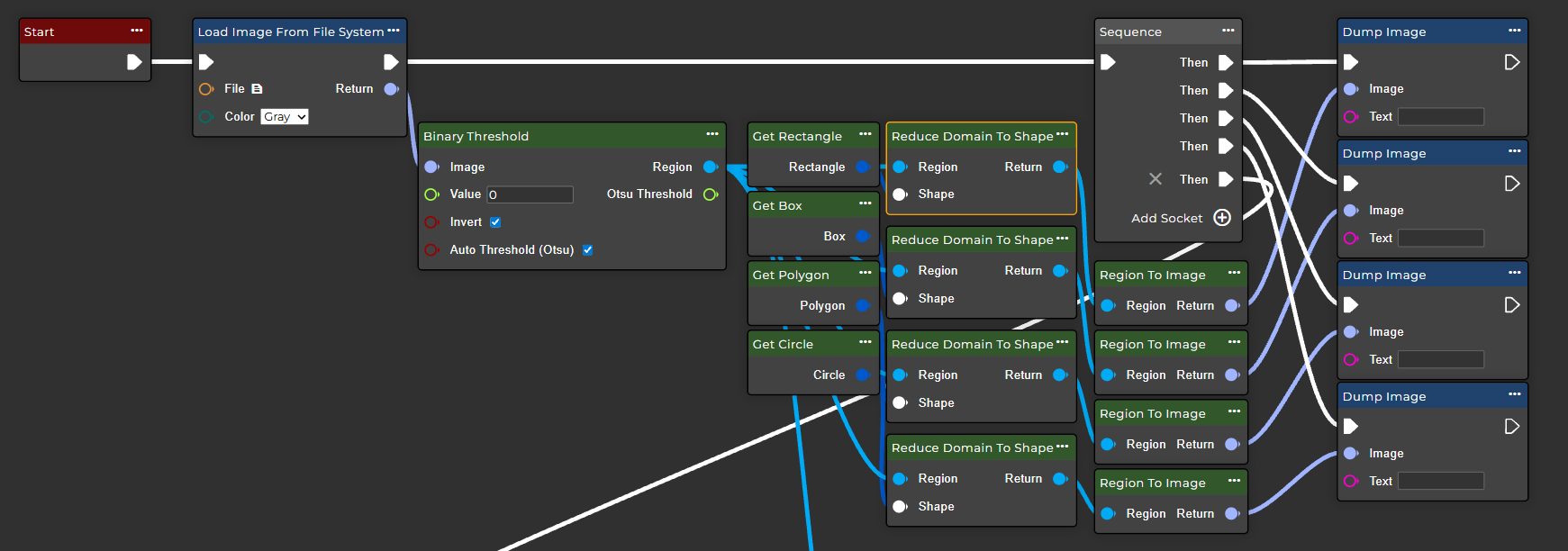This screenshot has width=1568, height=551.
Task: Remove the last Then socket with X
Action: tap(1156, 179)
